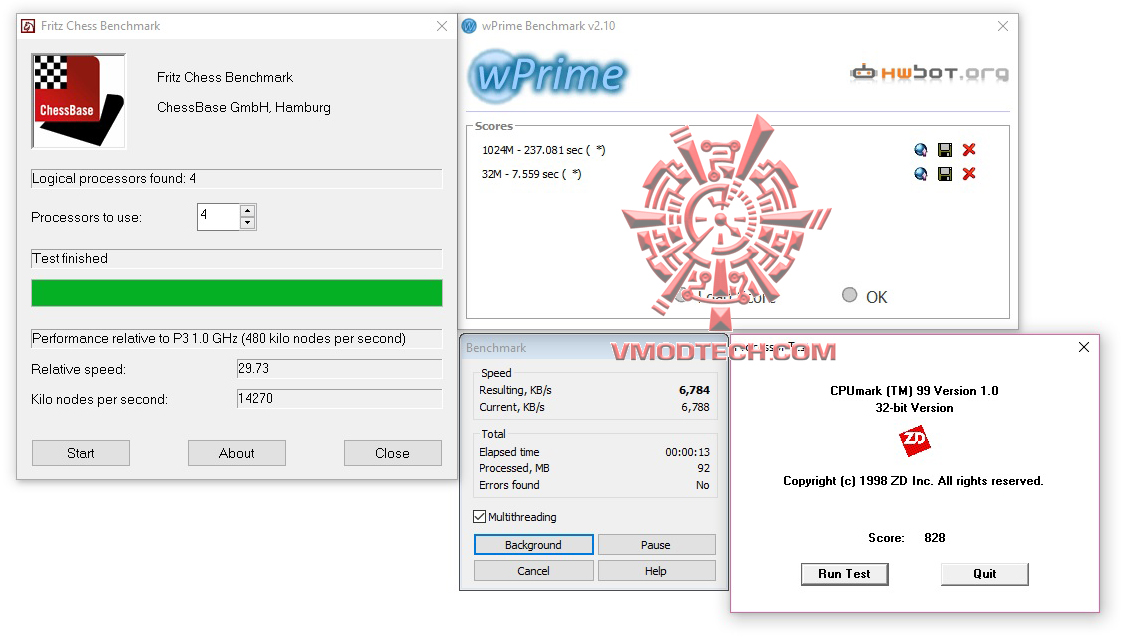
Task: Toggle the Multithreading checkbox
Action: tap(479, 517)
